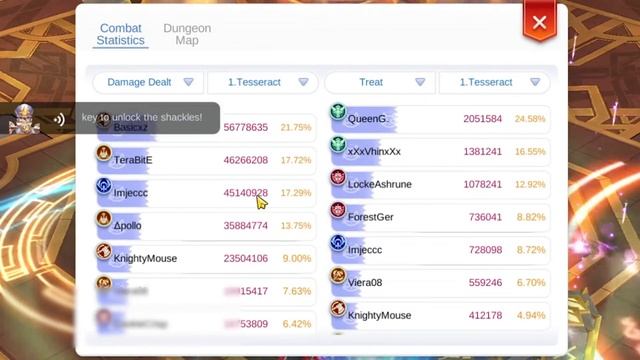Click percentage 8.72%
Screen dimensions: 640x360
[531, 250]
